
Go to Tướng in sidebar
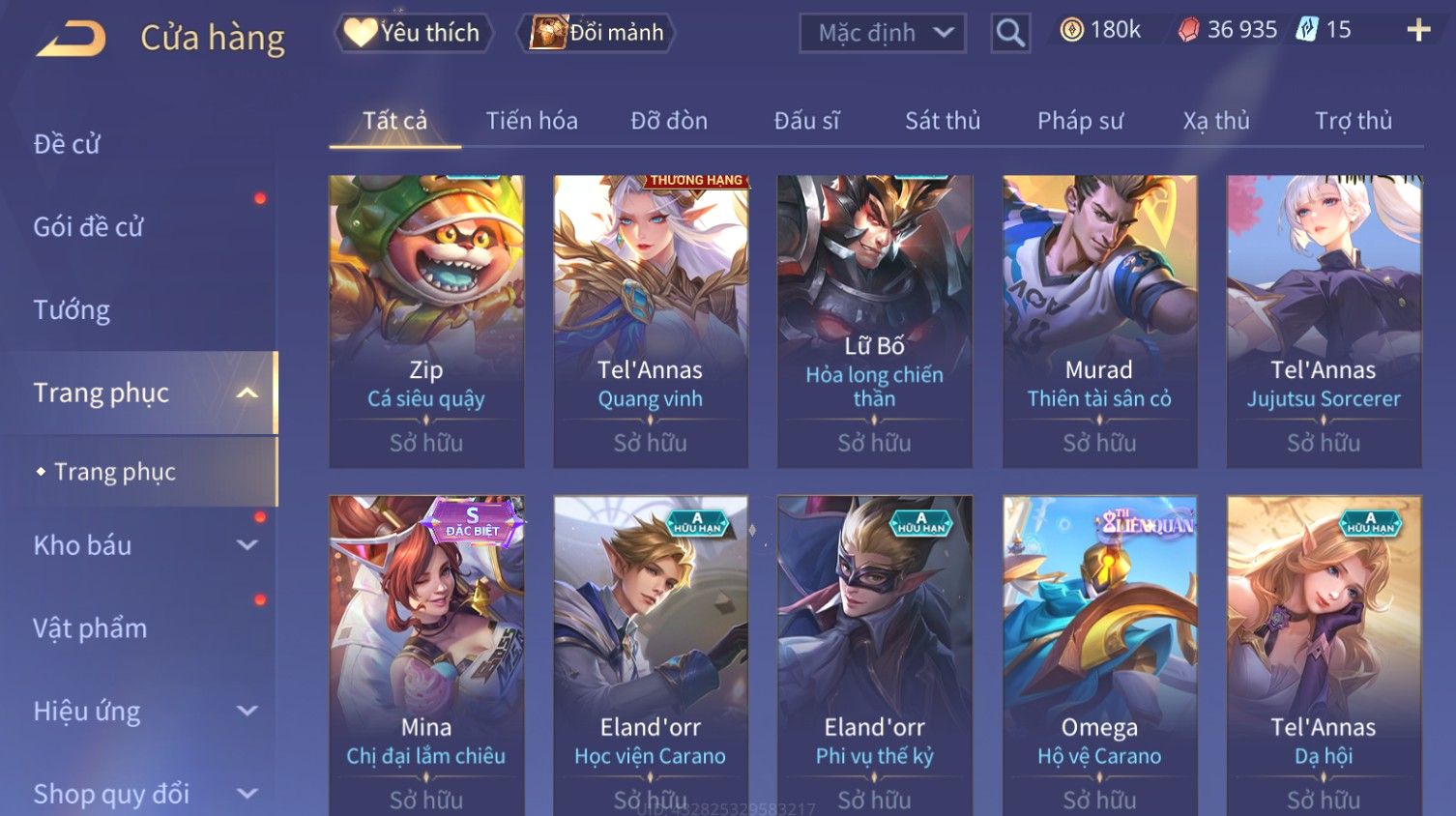click(72, 310)
